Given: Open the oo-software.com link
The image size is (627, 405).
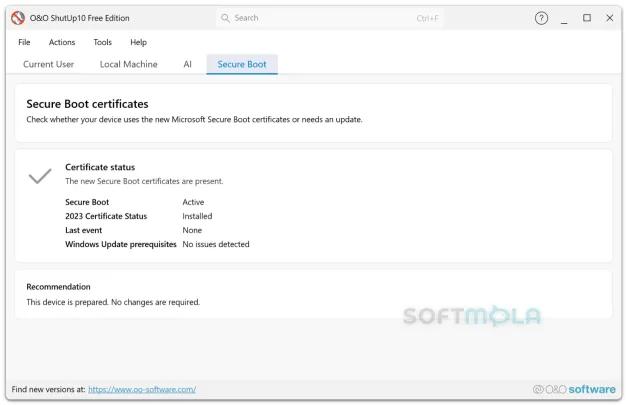Looking at the screenshot, I should [x=142, y=389].
